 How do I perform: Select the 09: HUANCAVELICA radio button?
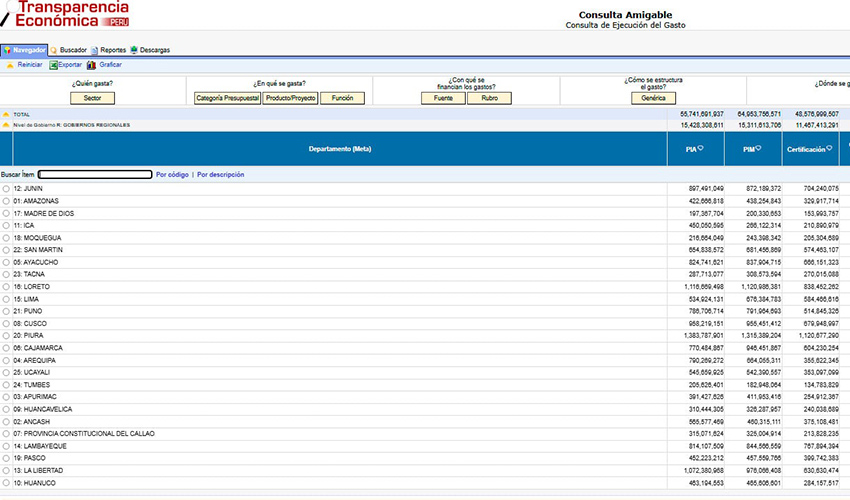(x=6, y=409)
